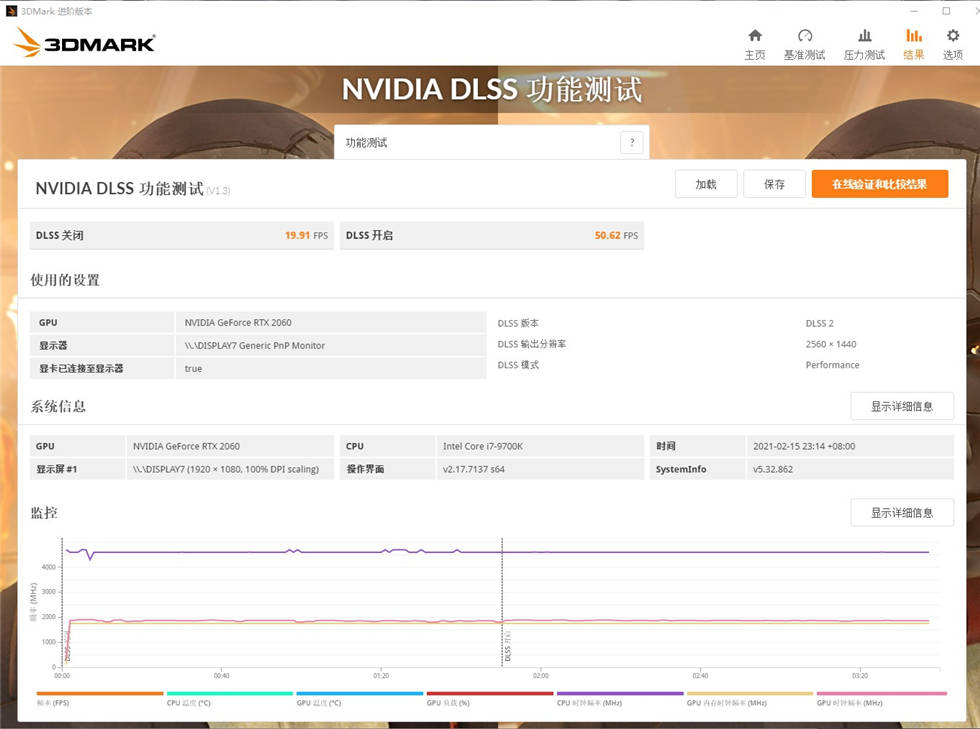The height and width of the screenshot is (729, 980).
Task: Toggle the purple CPU 时钟频率 legend series
Action: pos(620,698)
